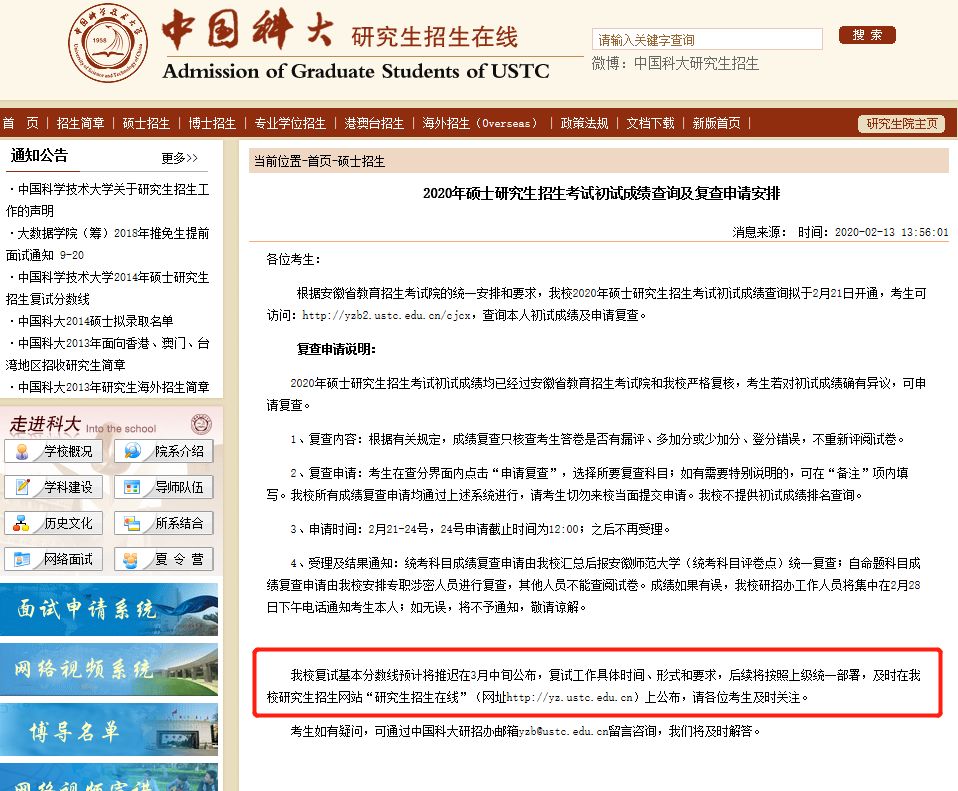
Task: Click the 学校概况 button label
Action: pyautogui.click(x=68, y=451)
